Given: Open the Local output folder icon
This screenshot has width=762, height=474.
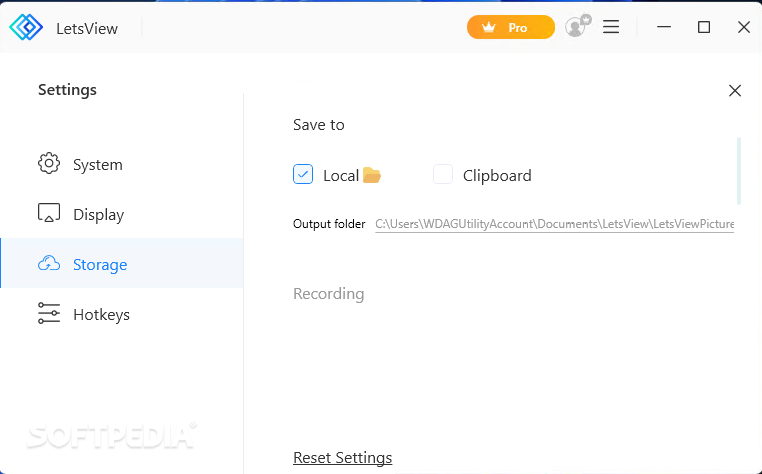Looking at the screenshot, I should pyautogui.click(x=372, y=175).
